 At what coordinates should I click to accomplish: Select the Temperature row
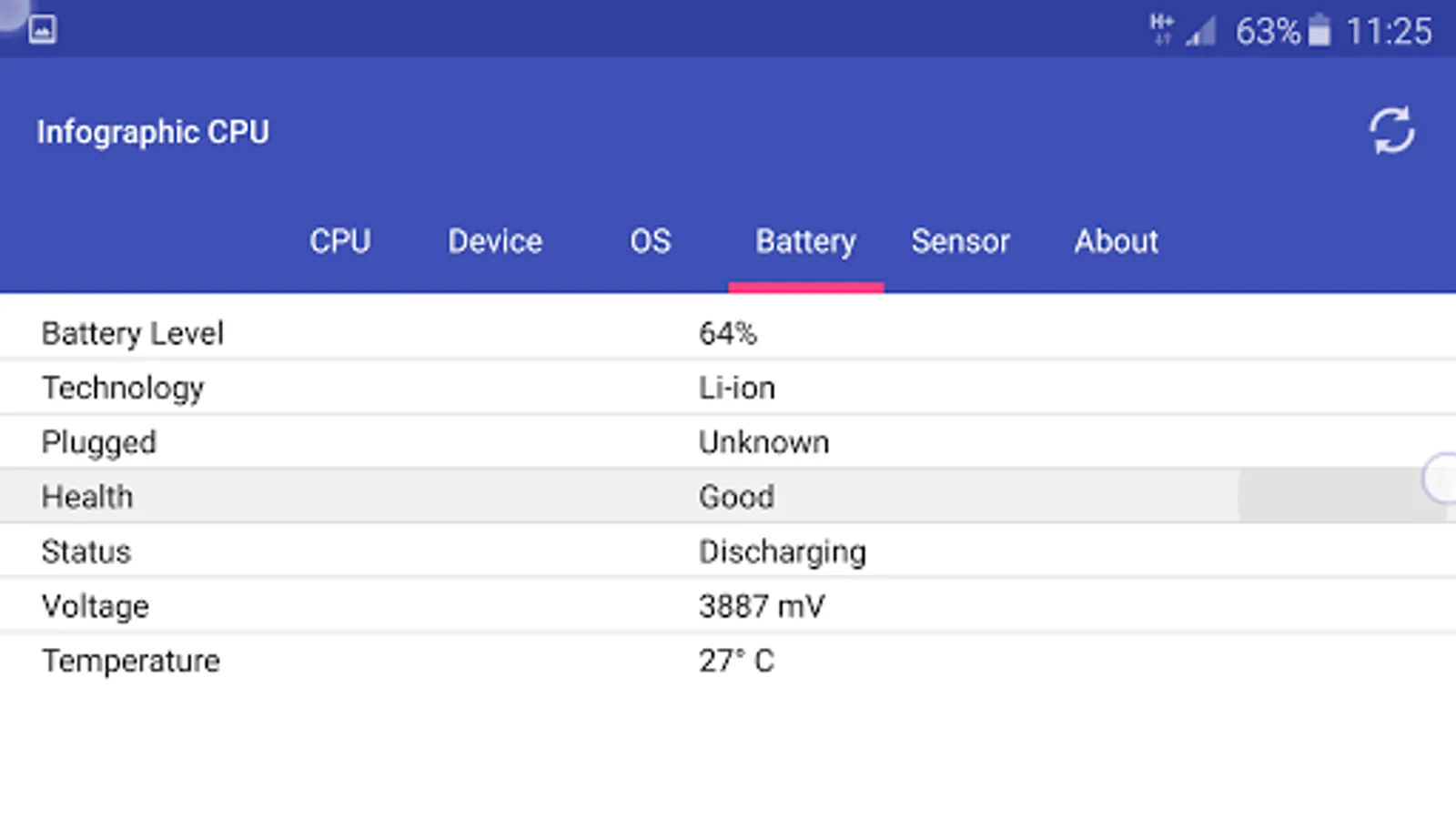[x=728, y=661]
